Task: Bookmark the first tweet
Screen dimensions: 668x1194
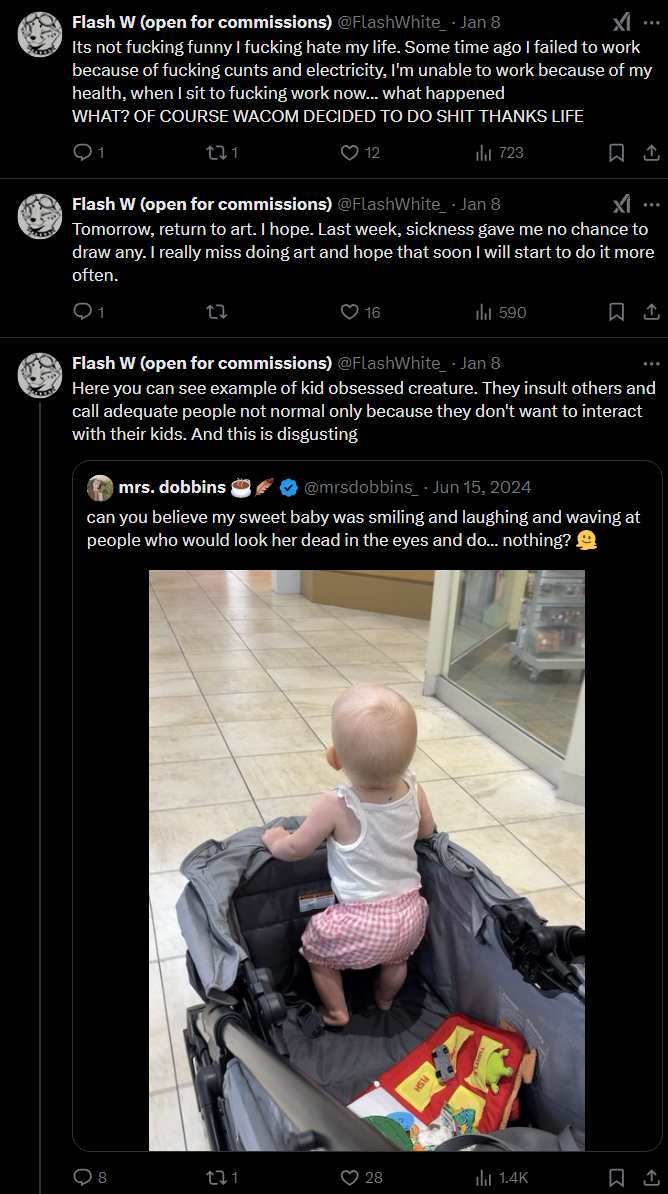Action: point(617,153)
